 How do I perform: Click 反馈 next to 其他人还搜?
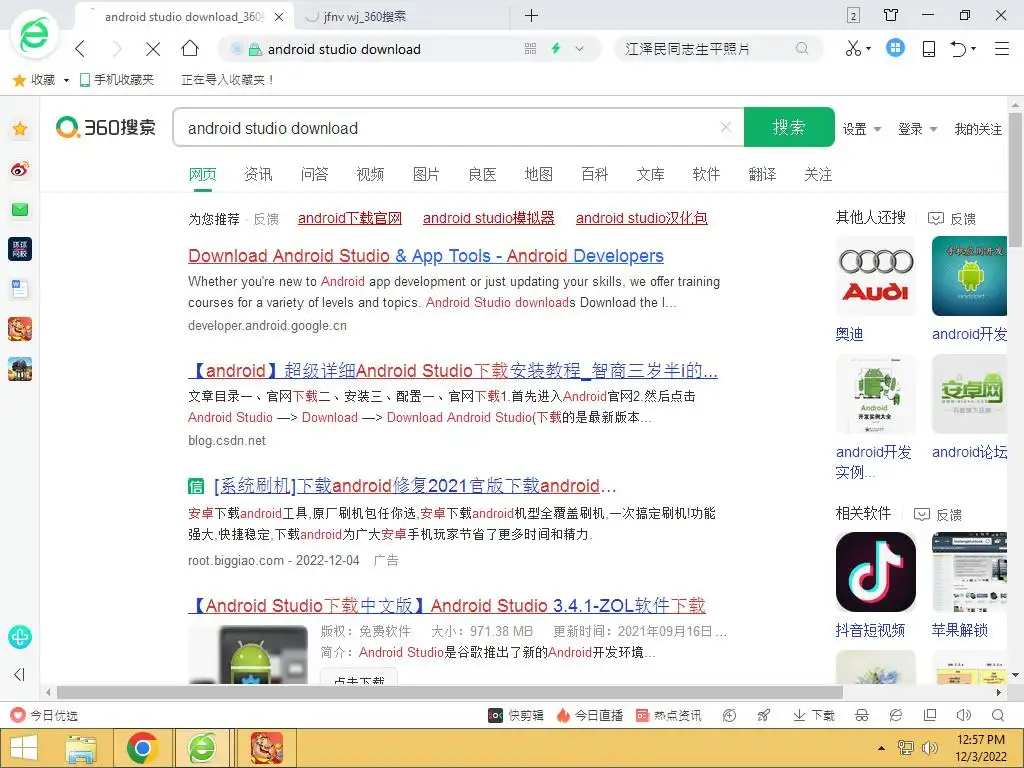pyautogui.click(x=953, y=219)
